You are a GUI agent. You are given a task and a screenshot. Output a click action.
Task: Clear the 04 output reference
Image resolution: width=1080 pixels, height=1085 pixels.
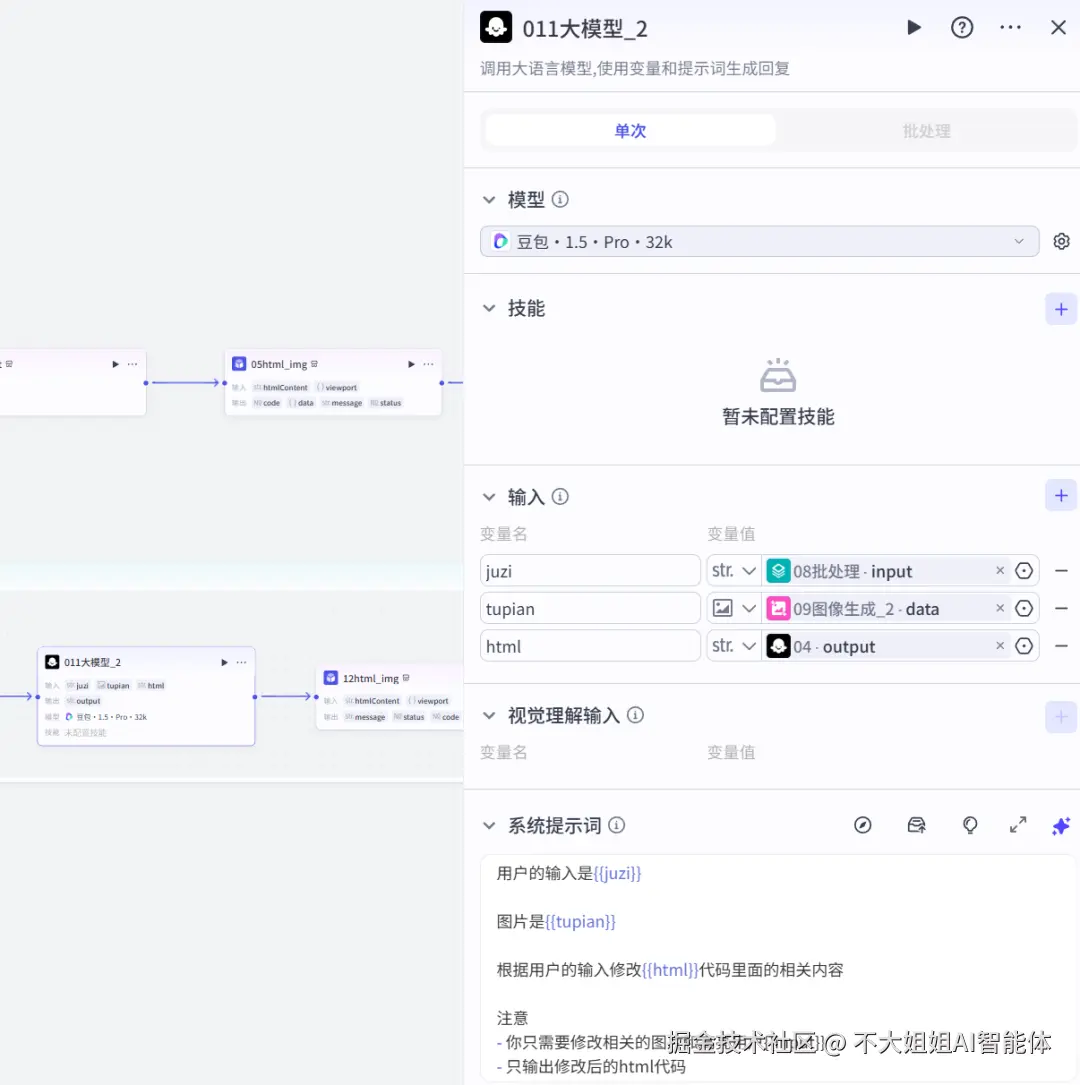(x=1000, y=646)
